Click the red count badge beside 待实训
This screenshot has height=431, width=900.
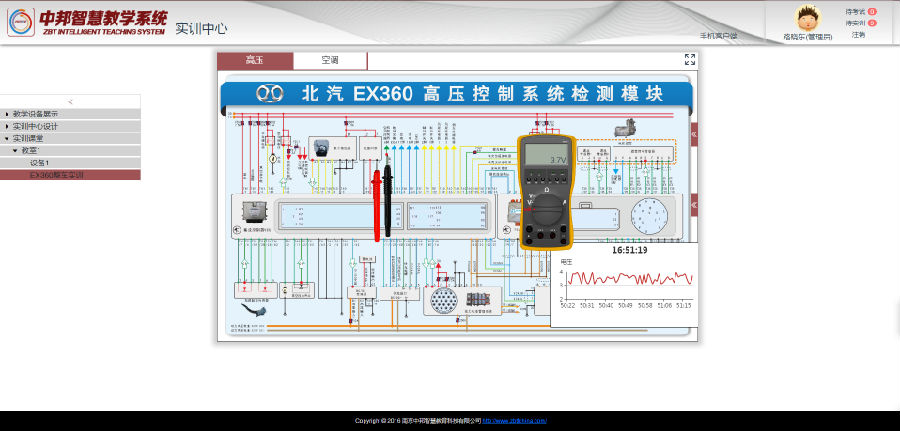[872, 23]
